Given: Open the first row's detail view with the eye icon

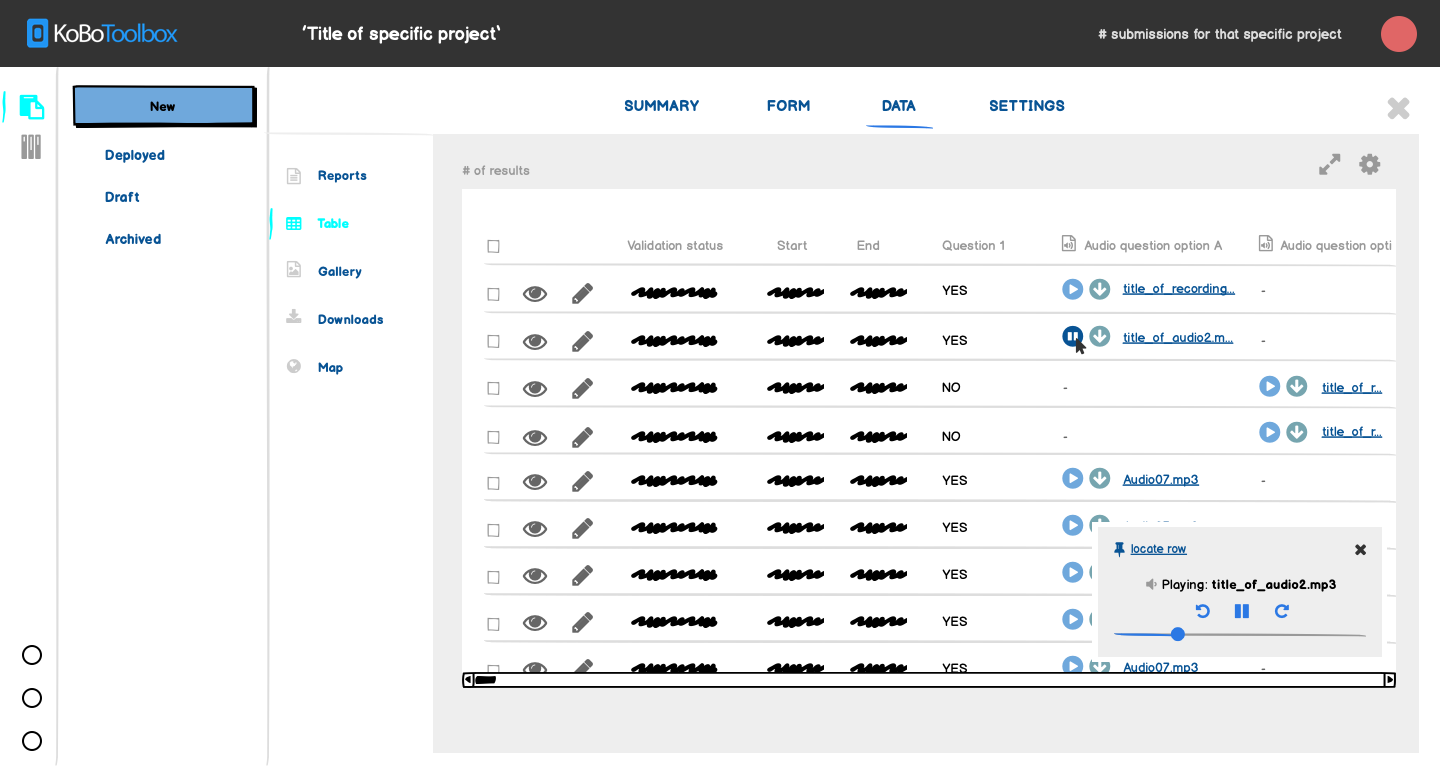Looking at the screenshot, I should 535,292.
